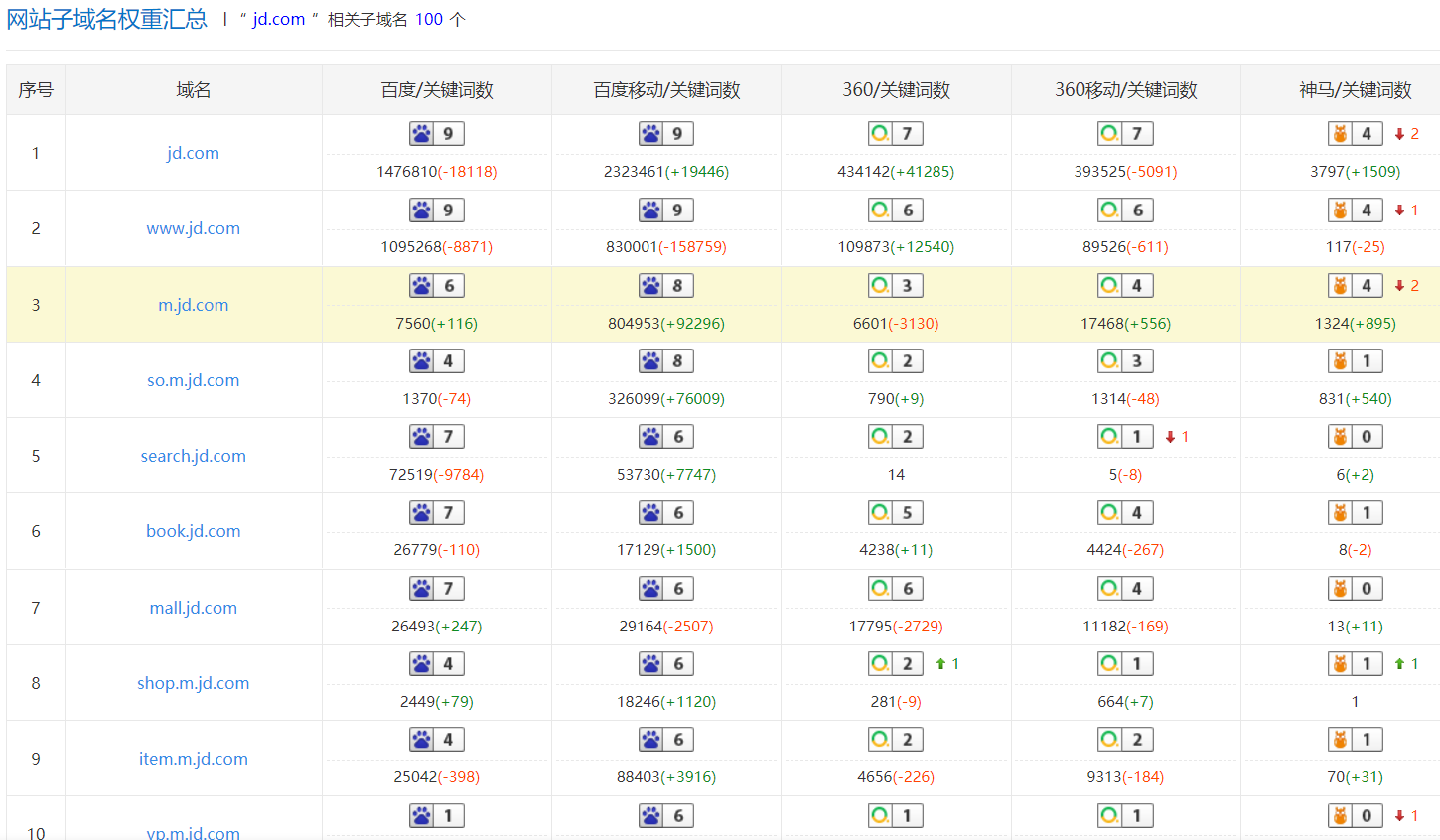Click Shenma weight badge in m.jd.com row
The image size is (1440, 840).
[x=1356, y=286]
